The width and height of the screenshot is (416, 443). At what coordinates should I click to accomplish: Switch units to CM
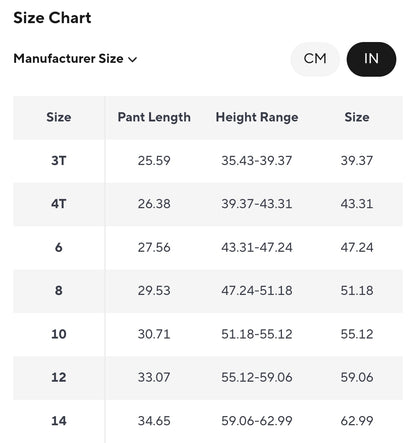[315, 59]
